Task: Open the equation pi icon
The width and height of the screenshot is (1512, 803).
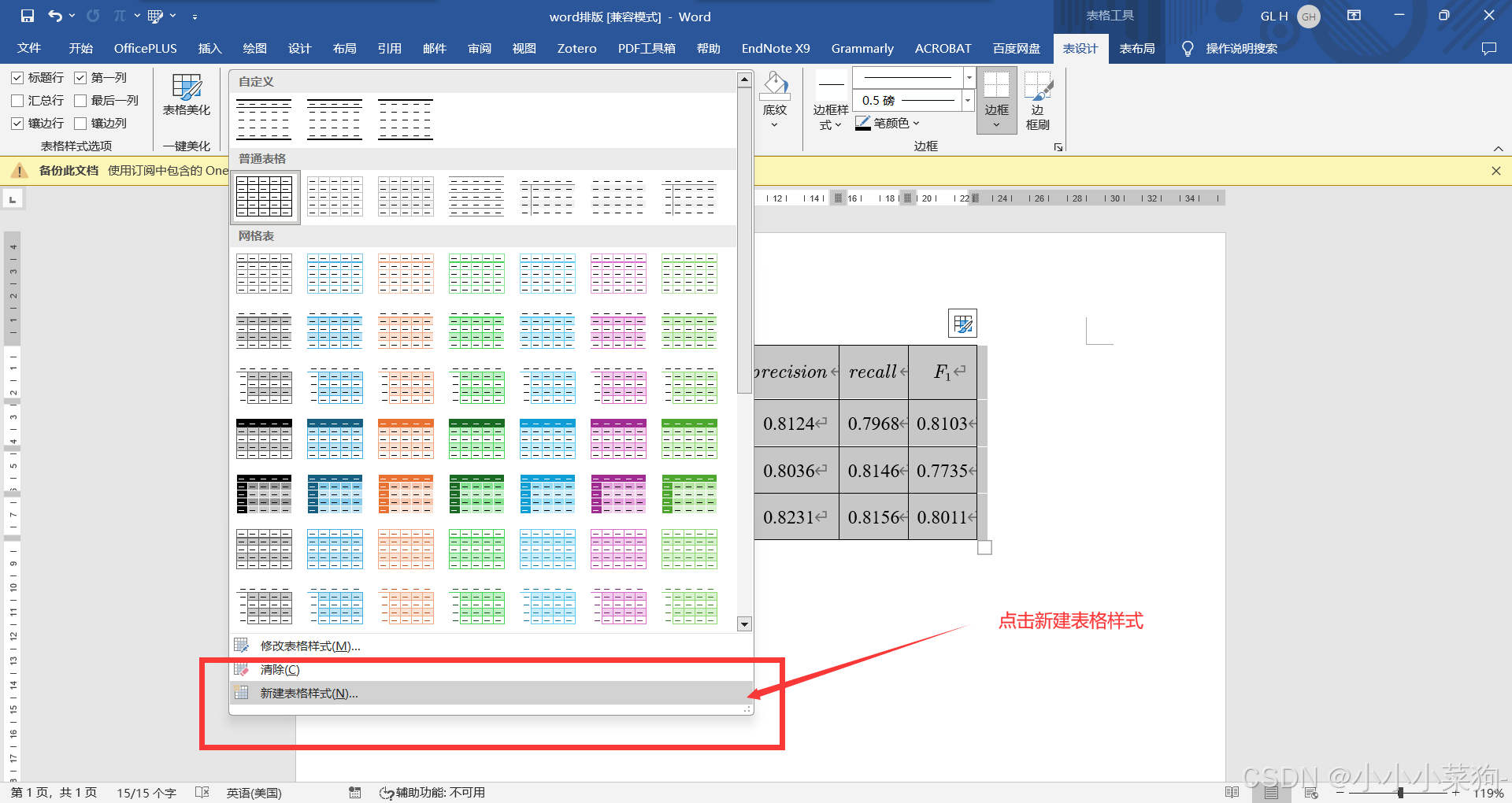Action: pos(120,16)
